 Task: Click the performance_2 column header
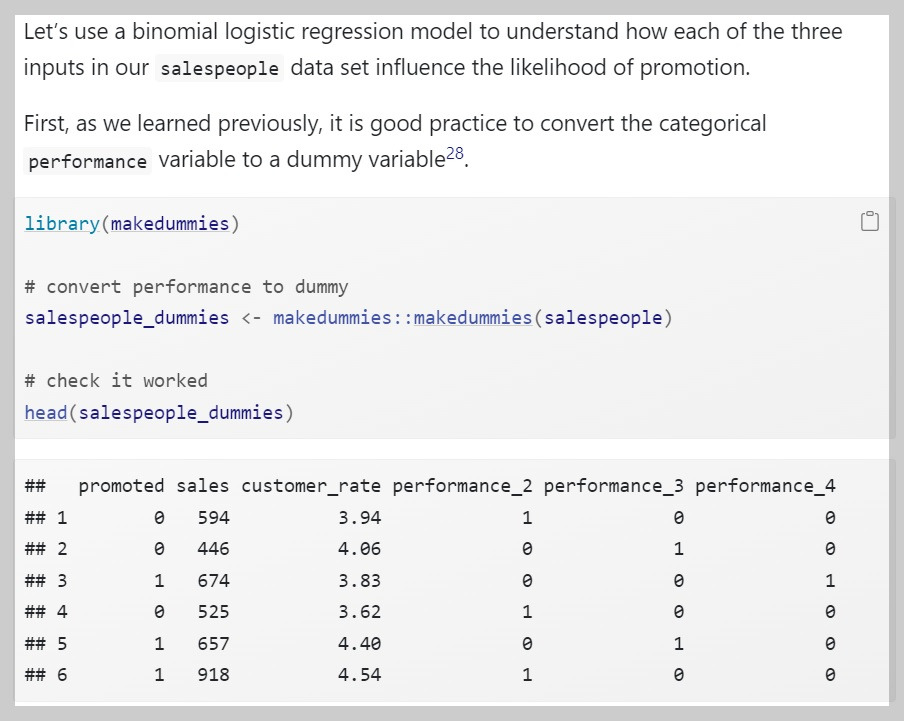(462, 486)
